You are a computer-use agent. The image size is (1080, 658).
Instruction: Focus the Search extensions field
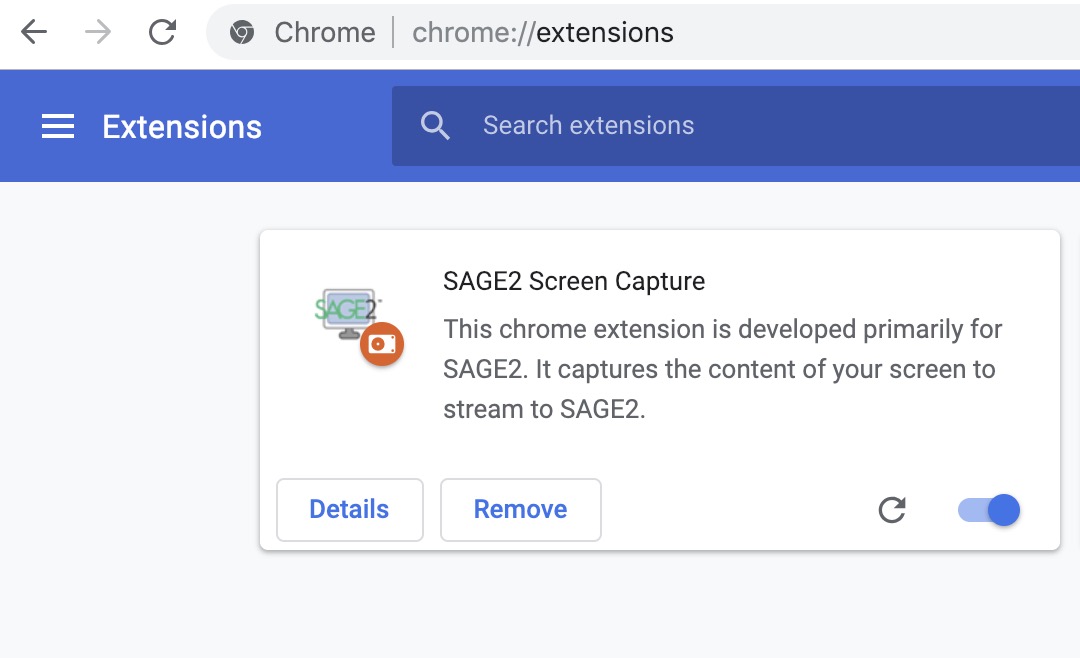[736, 126]
